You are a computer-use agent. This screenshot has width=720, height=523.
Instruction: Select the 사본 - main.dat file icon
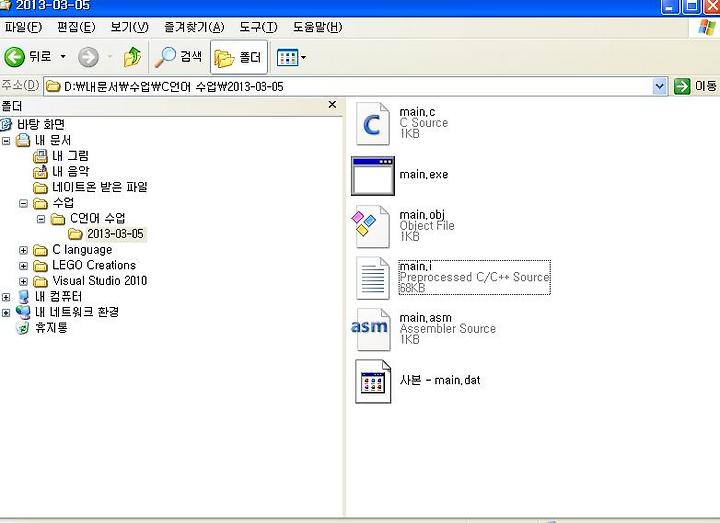tap(372, 381)
